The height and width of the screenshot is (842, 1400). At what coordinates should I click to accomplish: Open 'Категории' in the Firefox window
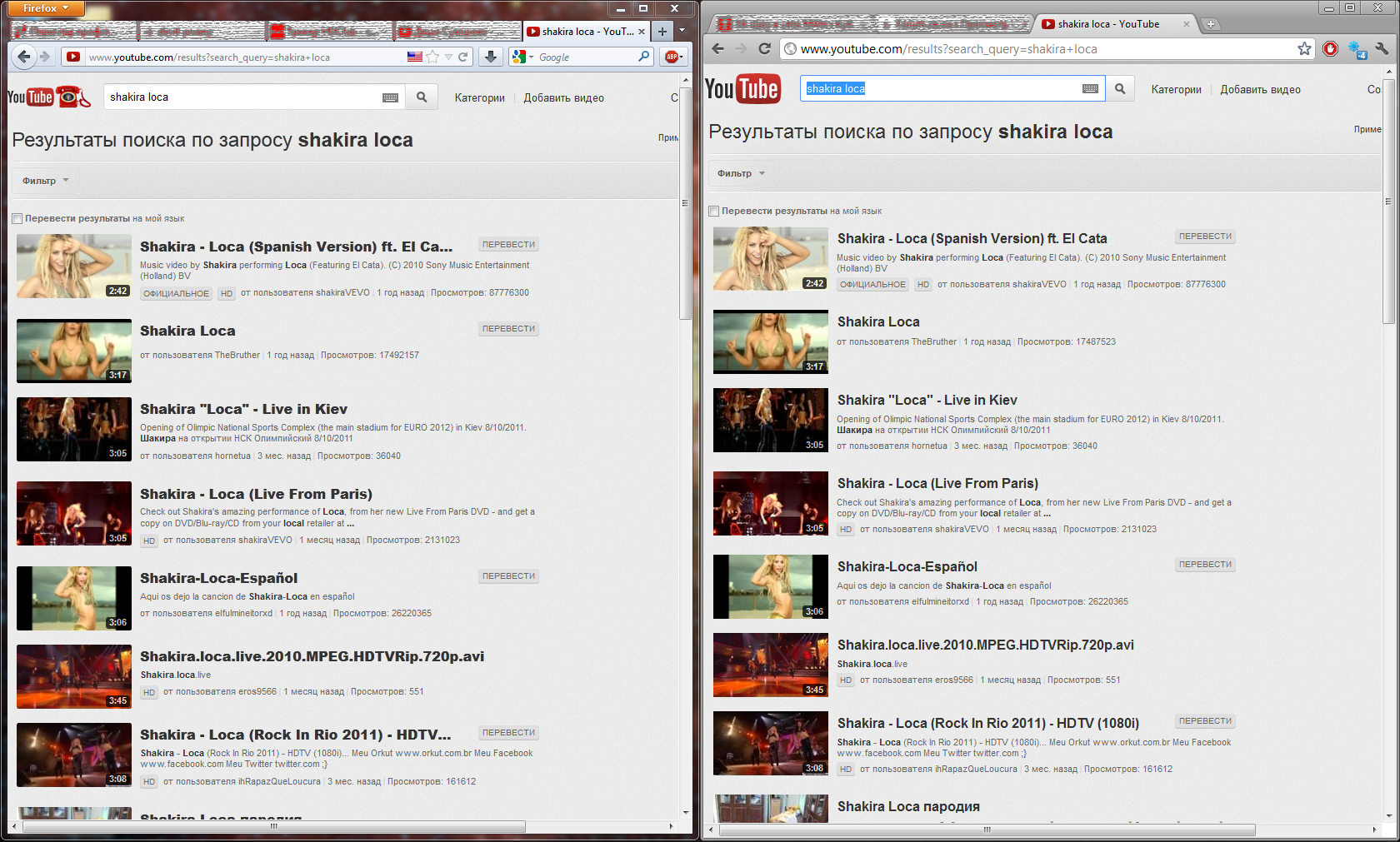pos(480,97)
